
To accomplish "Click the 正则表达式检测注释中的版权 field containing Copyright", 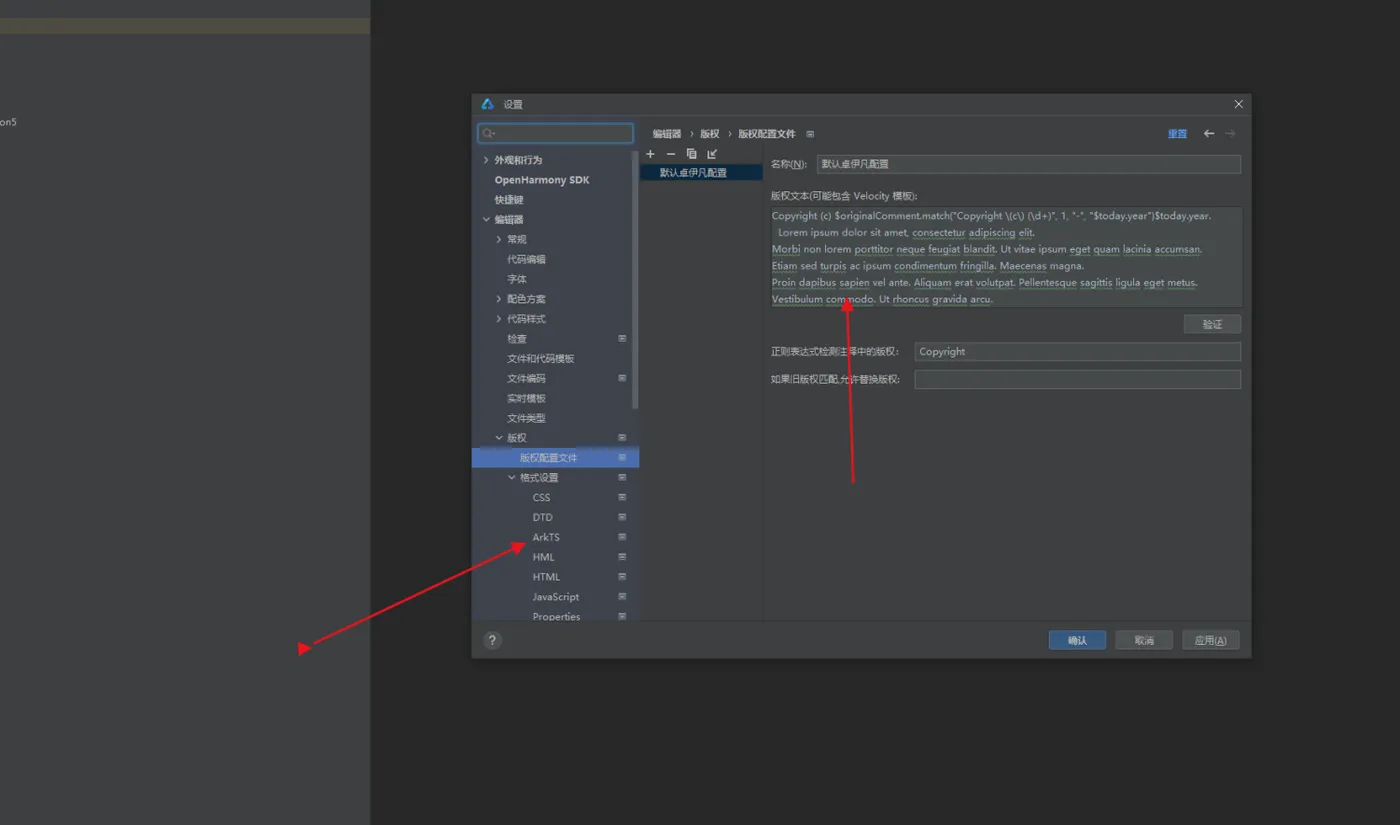I will [x=1077, y=352].
